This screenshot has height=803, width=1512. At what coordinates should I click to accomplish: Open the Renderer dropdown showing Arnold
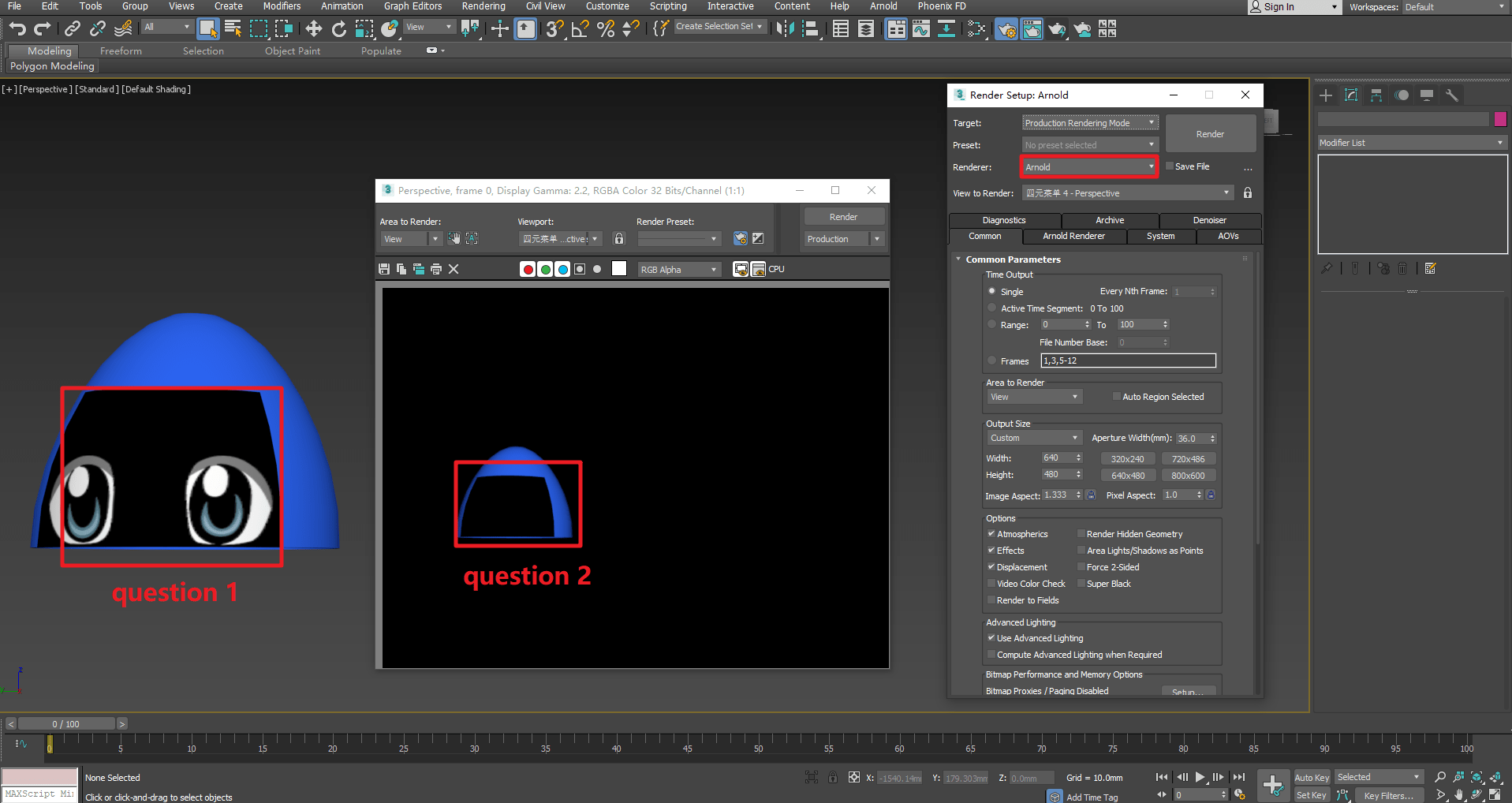(x=1089, y=167)
